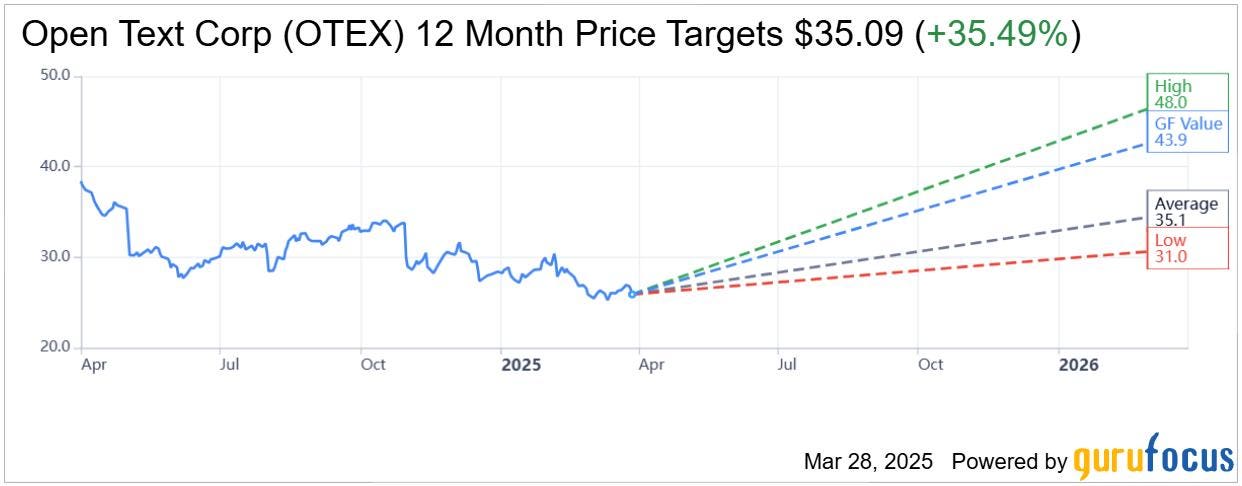Click the Mar 28, 2025 date text
This screenshot has height=486, width=1242.
(x=868, y=462)
